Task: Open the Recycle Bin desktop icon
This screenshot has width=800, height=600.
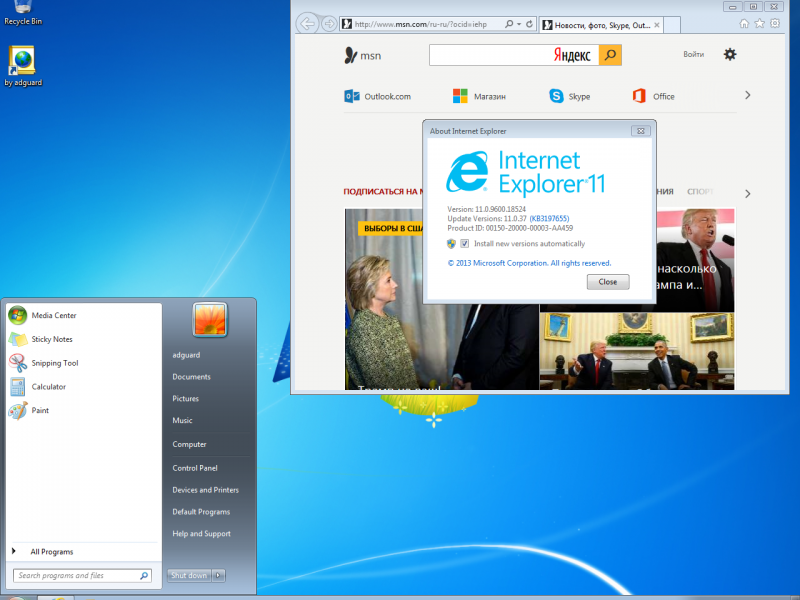Action: point(23,13)
